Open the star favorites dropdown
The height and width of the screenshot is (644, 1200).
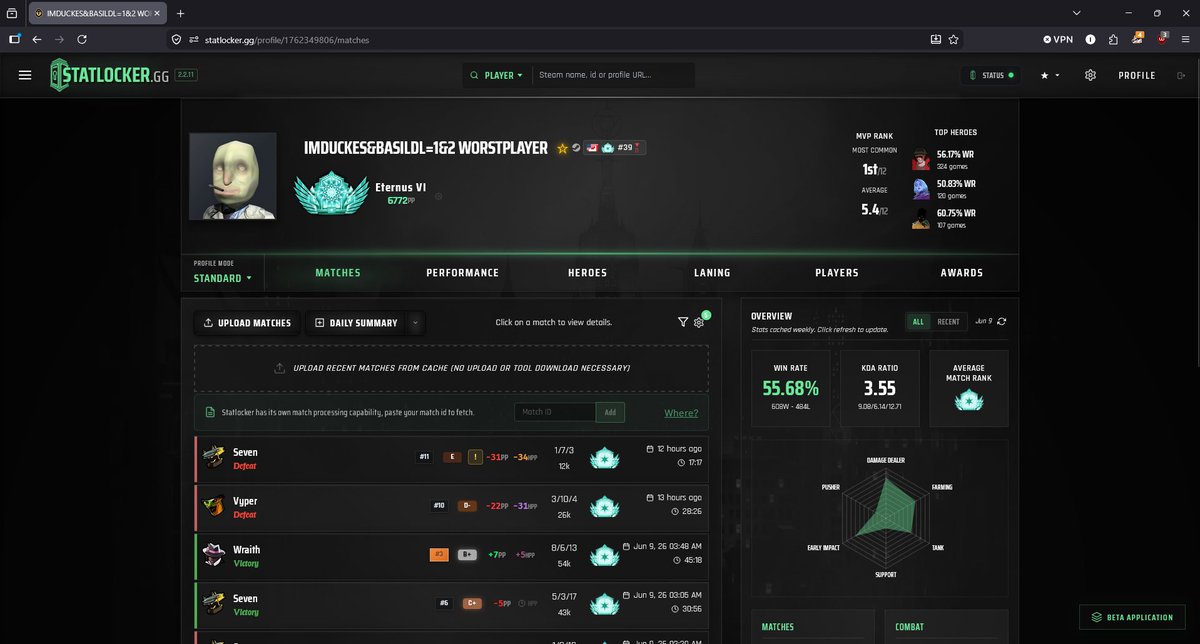(1050, 75)
